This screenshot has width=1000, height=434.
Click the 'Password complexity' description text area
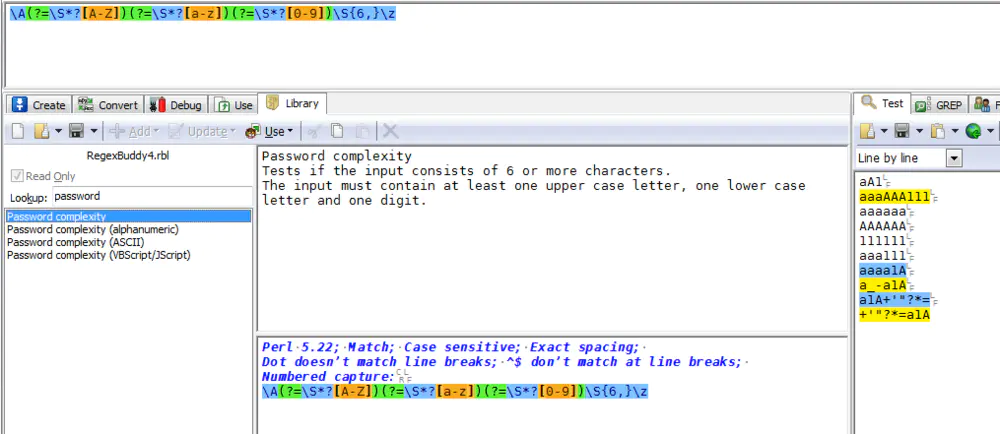(552, 239)
